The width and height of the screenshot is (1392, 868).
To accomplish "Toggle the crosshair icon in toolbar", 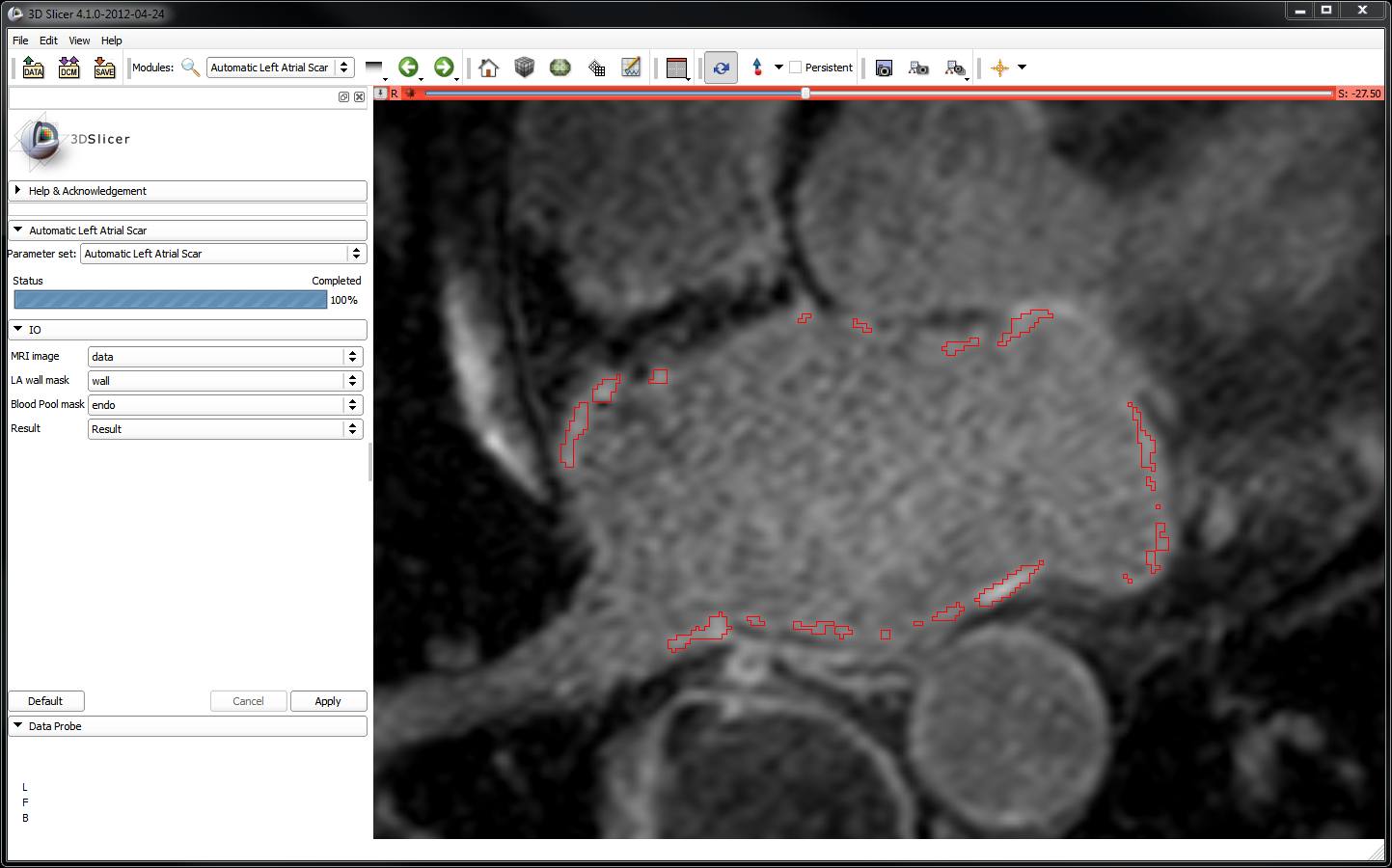I will (999, 68).
